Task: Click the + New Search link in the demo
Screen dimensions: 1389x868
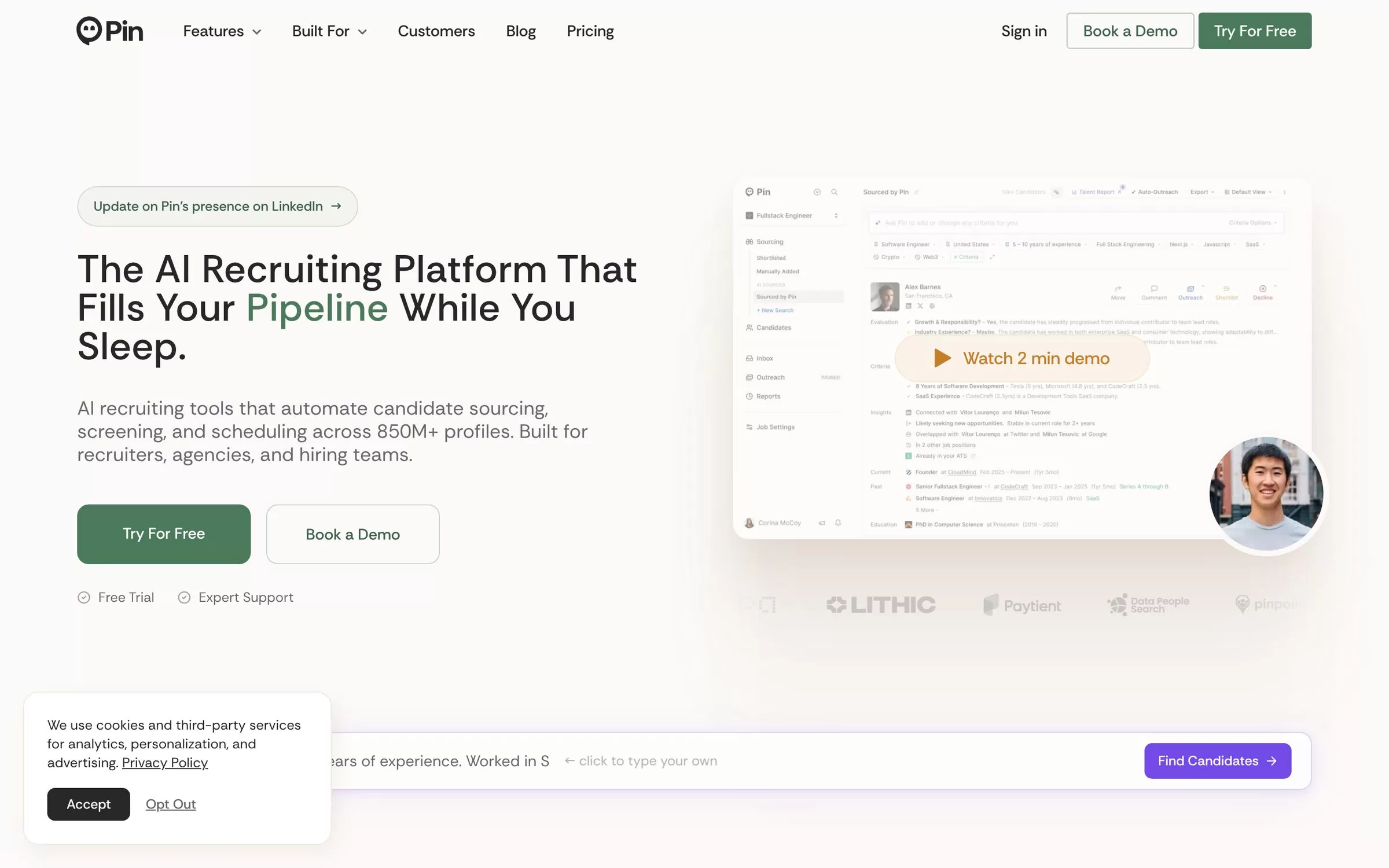Action: tap(775, 310)
